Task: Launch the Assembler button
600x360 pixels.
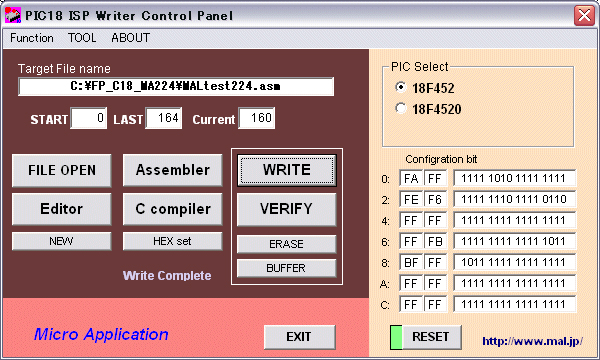Action: pos(173,170)
